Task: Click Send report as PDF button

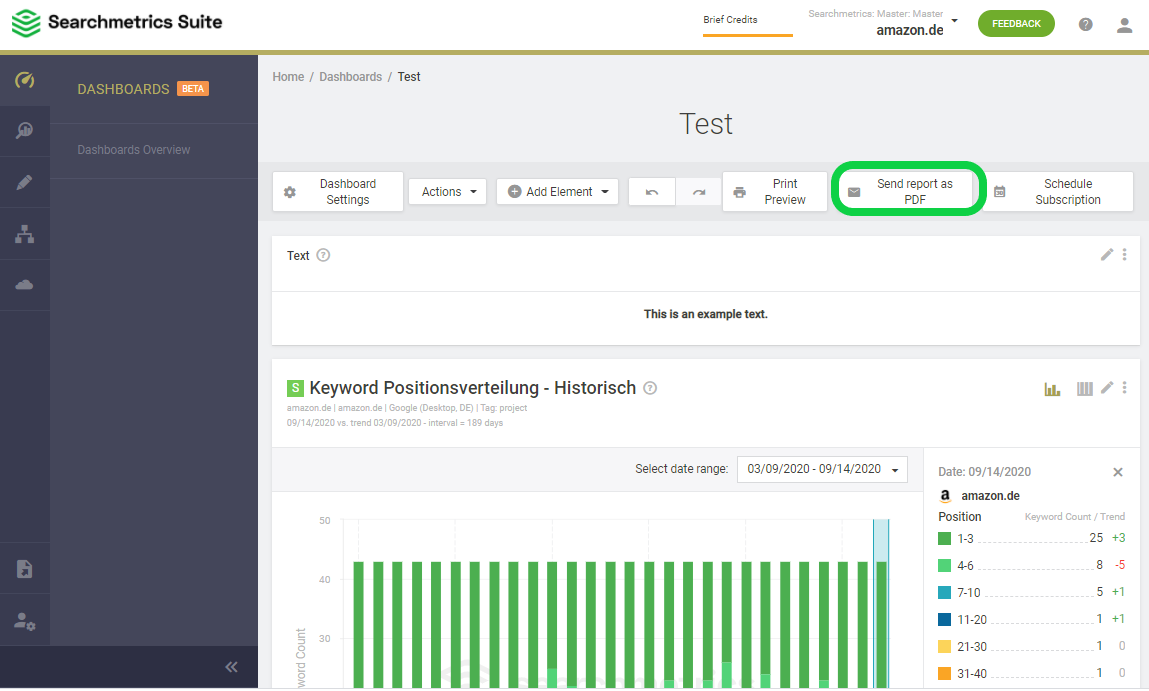Action: coord(907,192)
